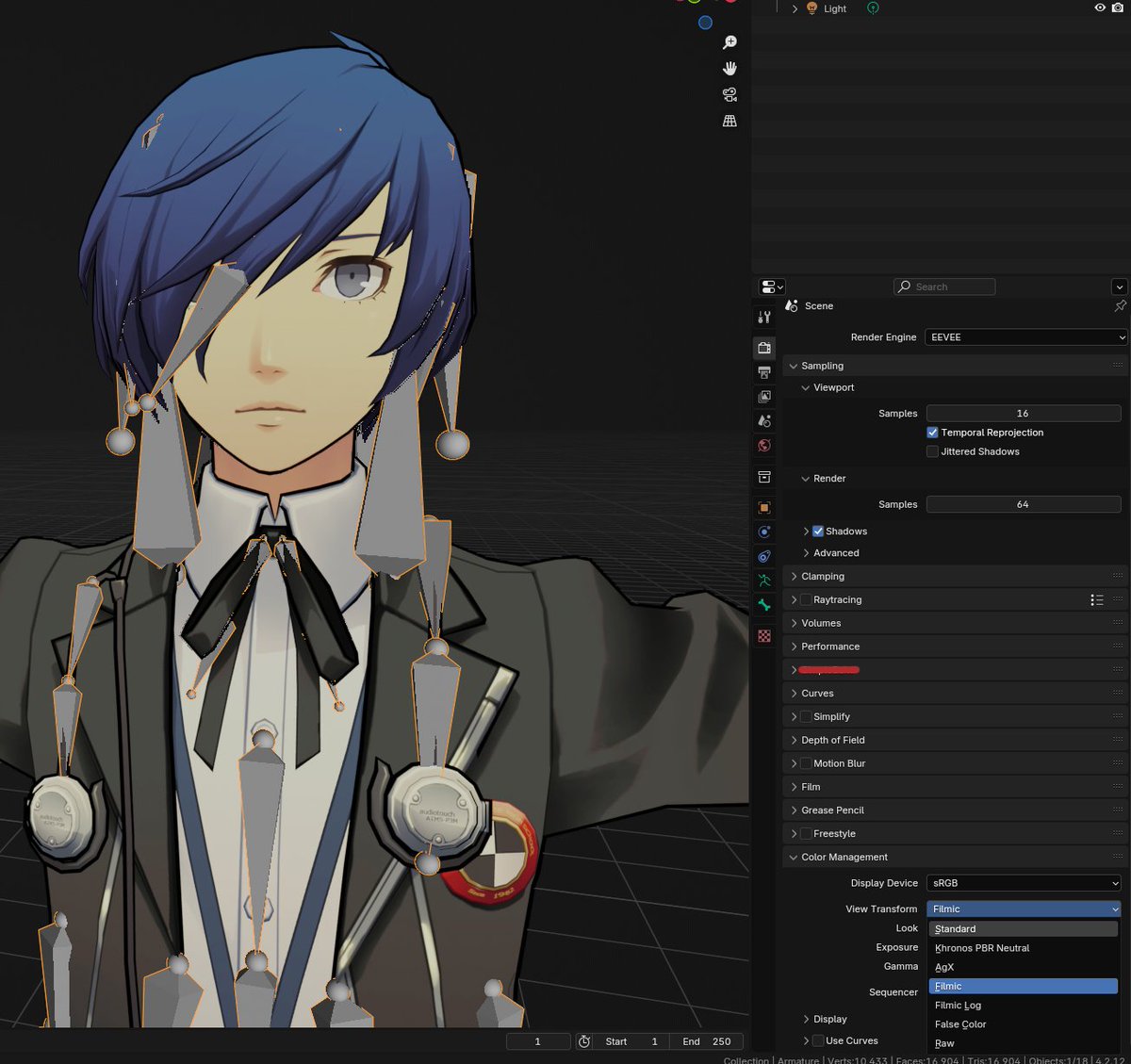Expand the Volumes panel

click(x=794, y=624)
